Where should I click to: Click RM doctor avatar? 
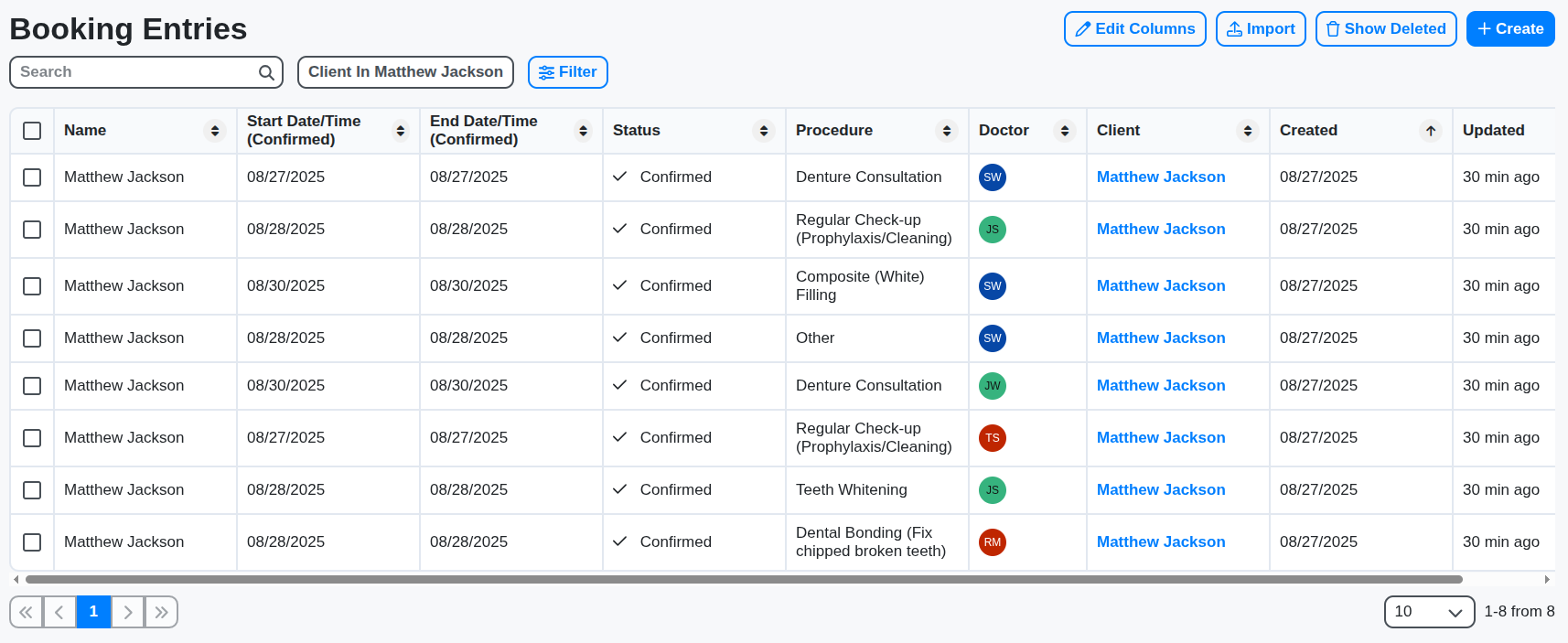click(993, 542)
